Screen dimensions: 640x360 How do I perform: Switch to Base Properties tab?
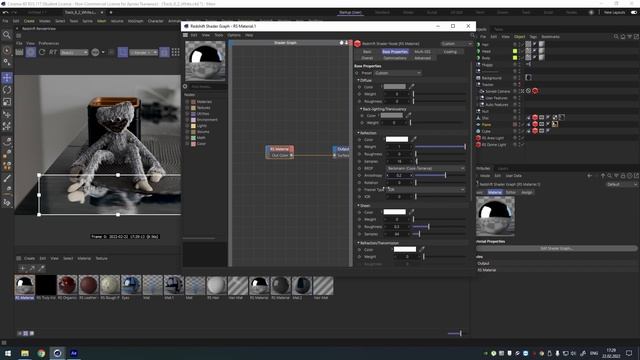point(395,51)
